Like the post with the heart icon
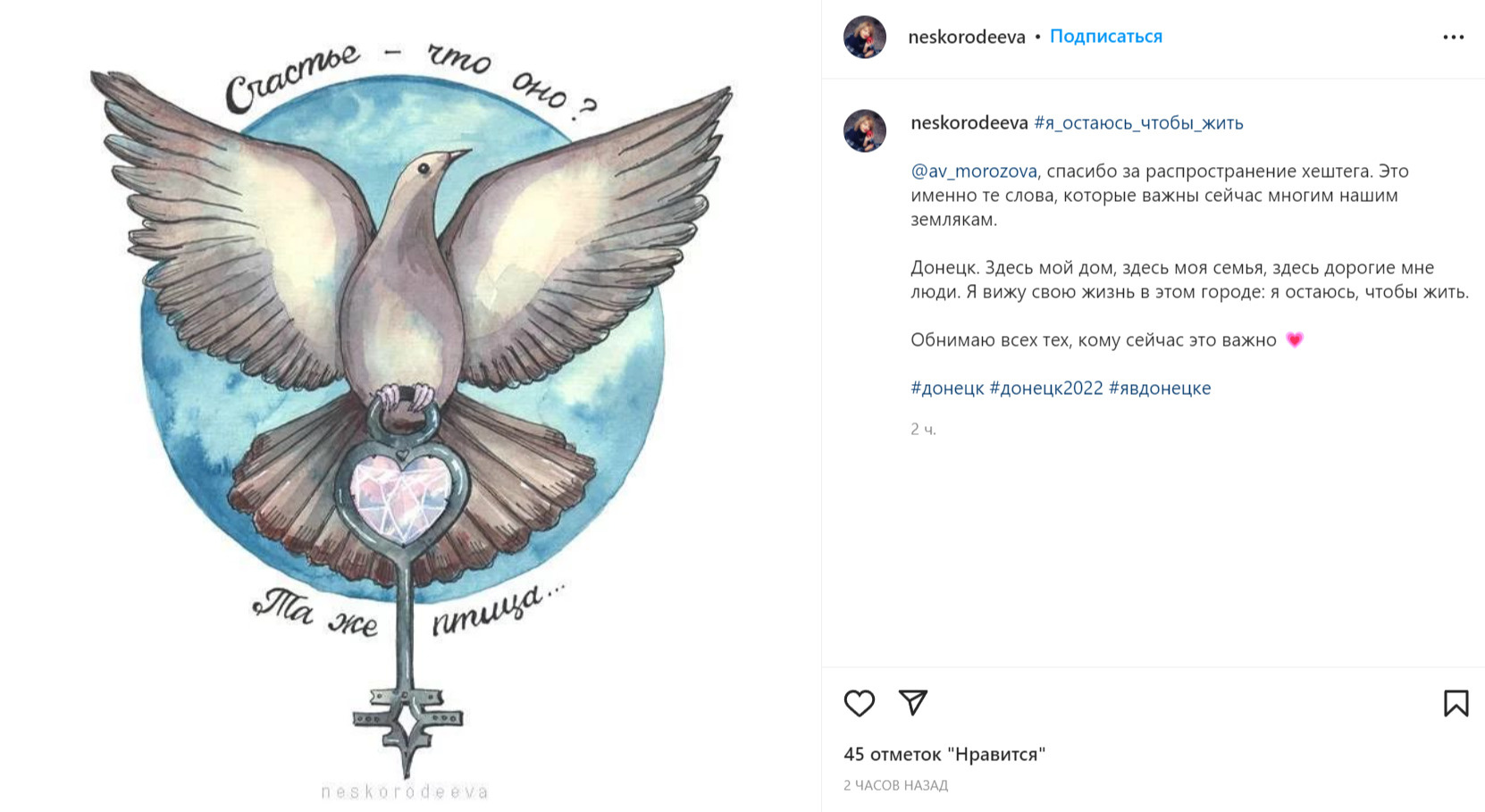The width and height of the screenshot is (1485, 812). tap(859, 703)
